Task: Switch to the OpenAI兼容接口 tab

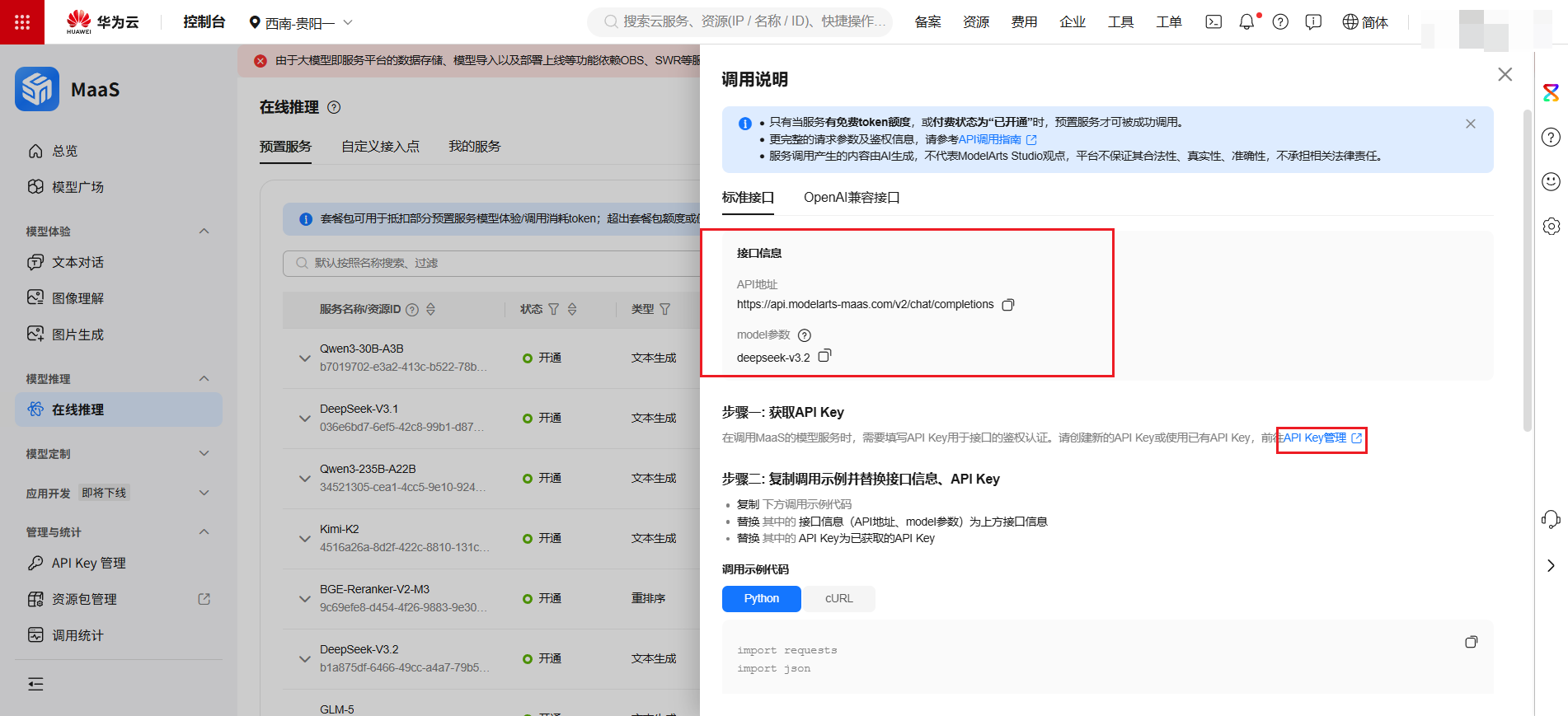Action: 852,198
